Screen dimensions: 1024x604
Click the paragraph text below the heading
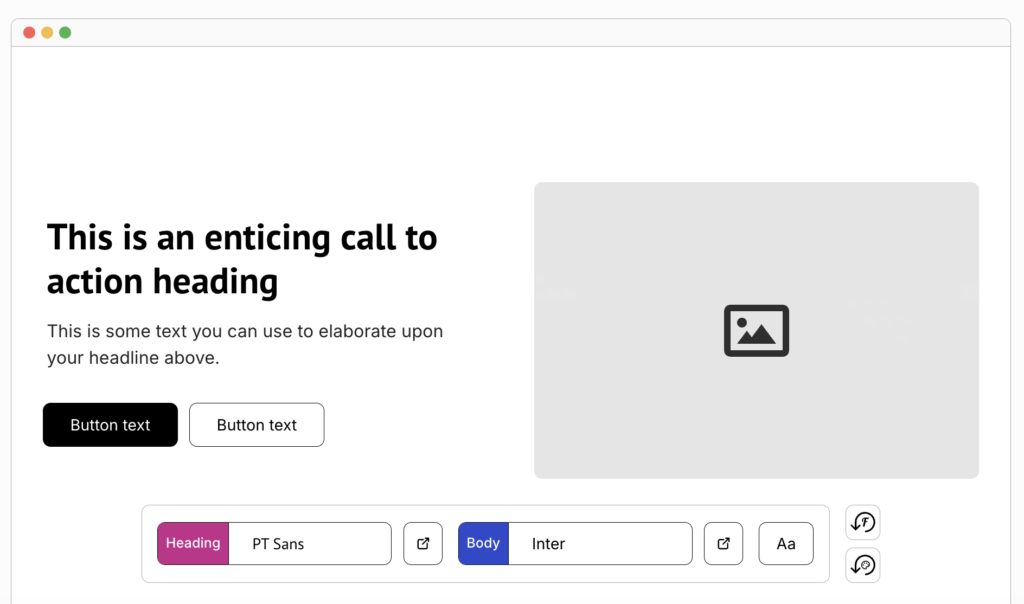(245, 344)
